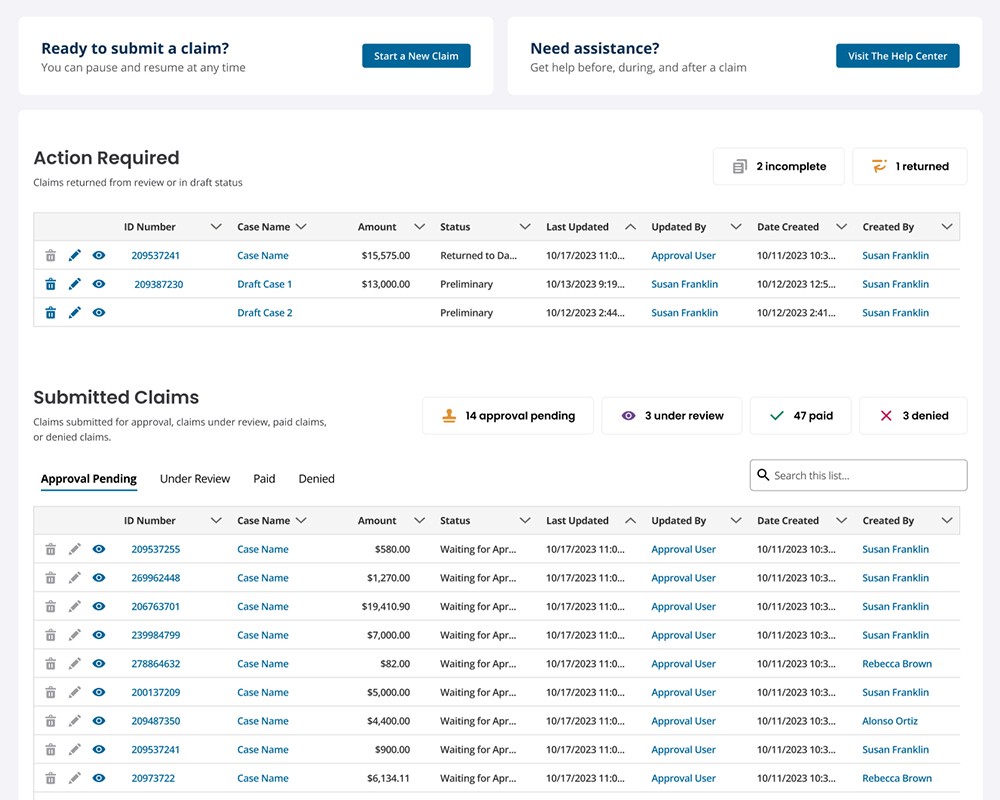Open claim ID 206763701 link
The width and height of the screenshot is (1000, 800).
click(x=156, y=607)
